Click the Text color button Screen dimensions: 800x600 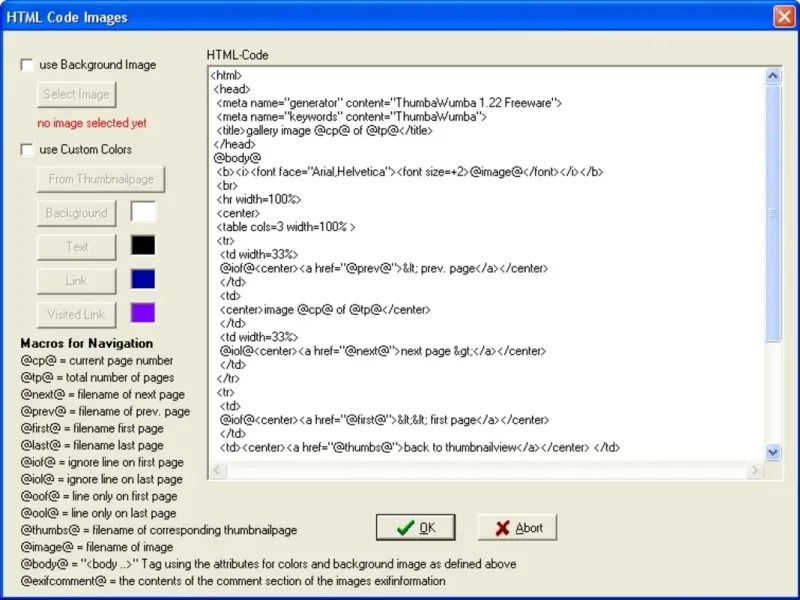click(77, 247)
